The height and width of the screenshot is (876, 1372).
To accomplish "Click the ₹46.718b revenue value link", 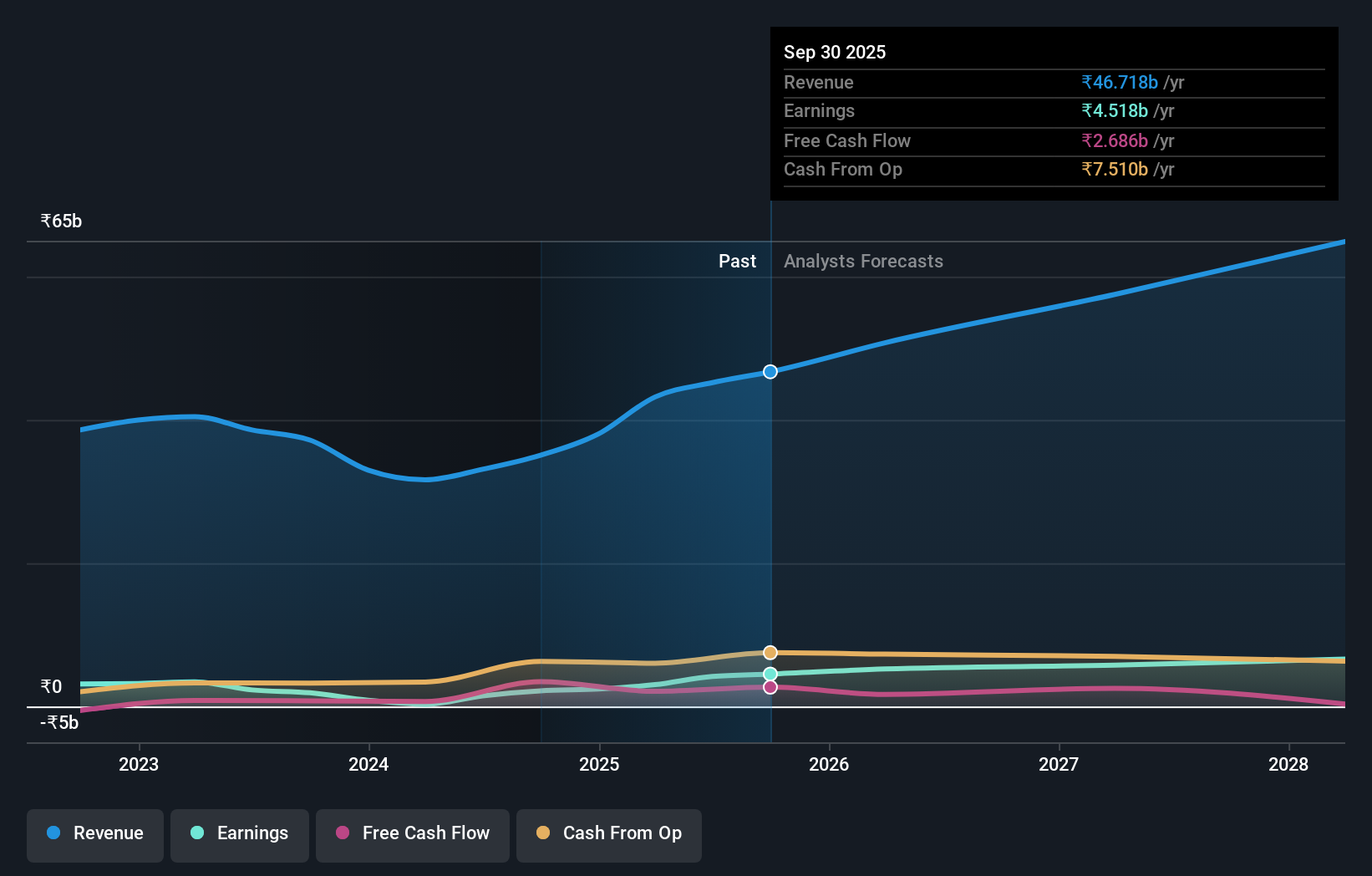I will tap(1120, 83).
